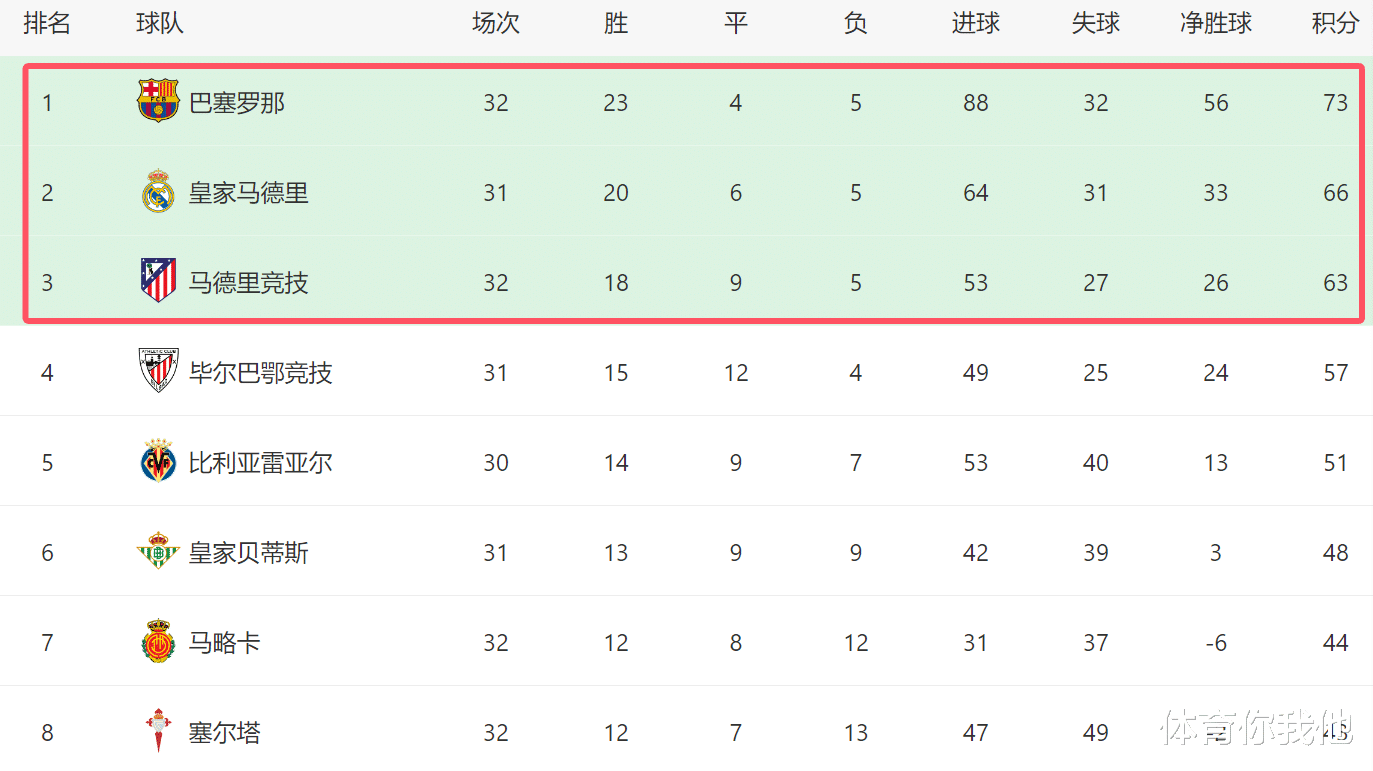The width and height of the screenshot is (1373, 771).
Task: Click the Real Betis crest icon
Action: 158,552
